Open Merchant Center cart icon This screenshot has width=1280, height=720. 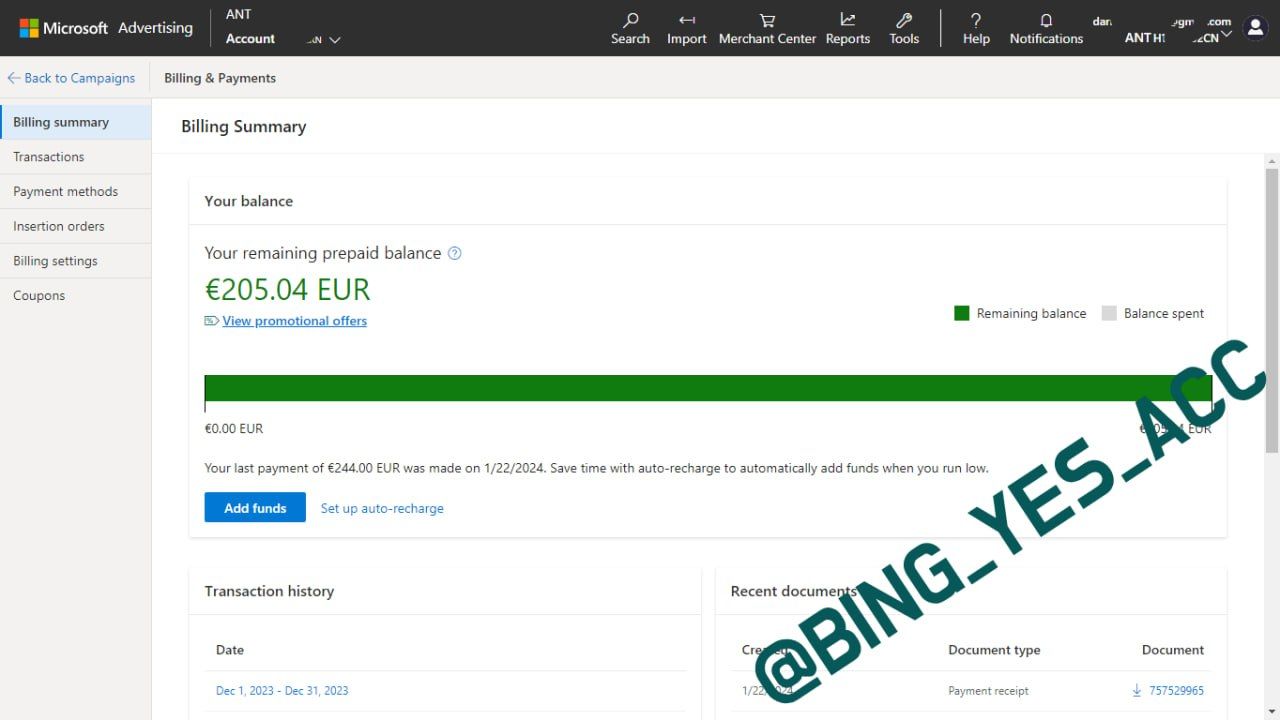click(767, 20)
